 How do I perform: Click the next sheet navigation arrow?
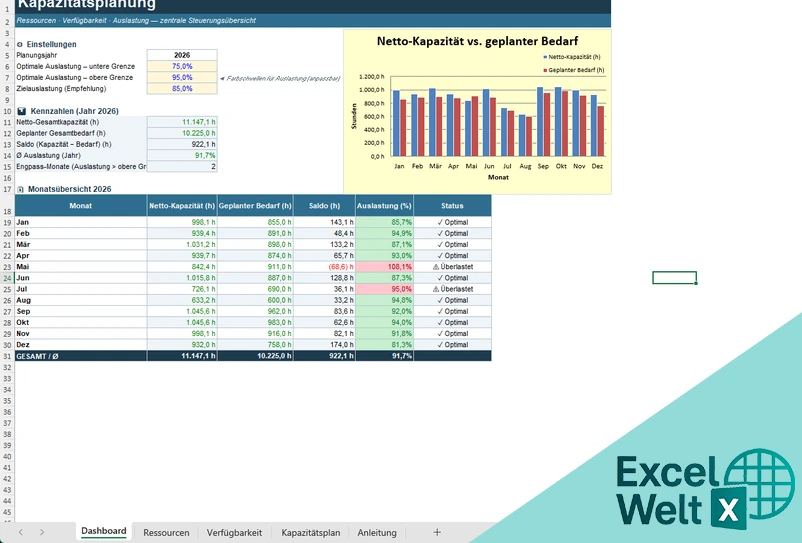[42, 532]
